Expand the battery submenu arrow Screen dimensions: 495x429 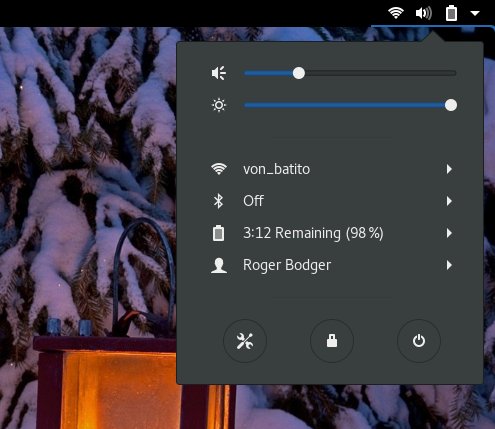449,233
